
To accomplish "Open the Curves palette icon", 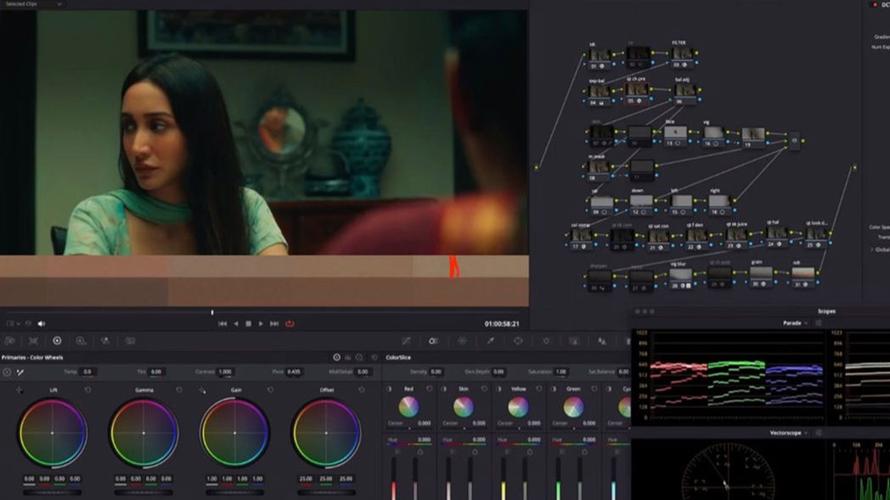I will point(406,341).
